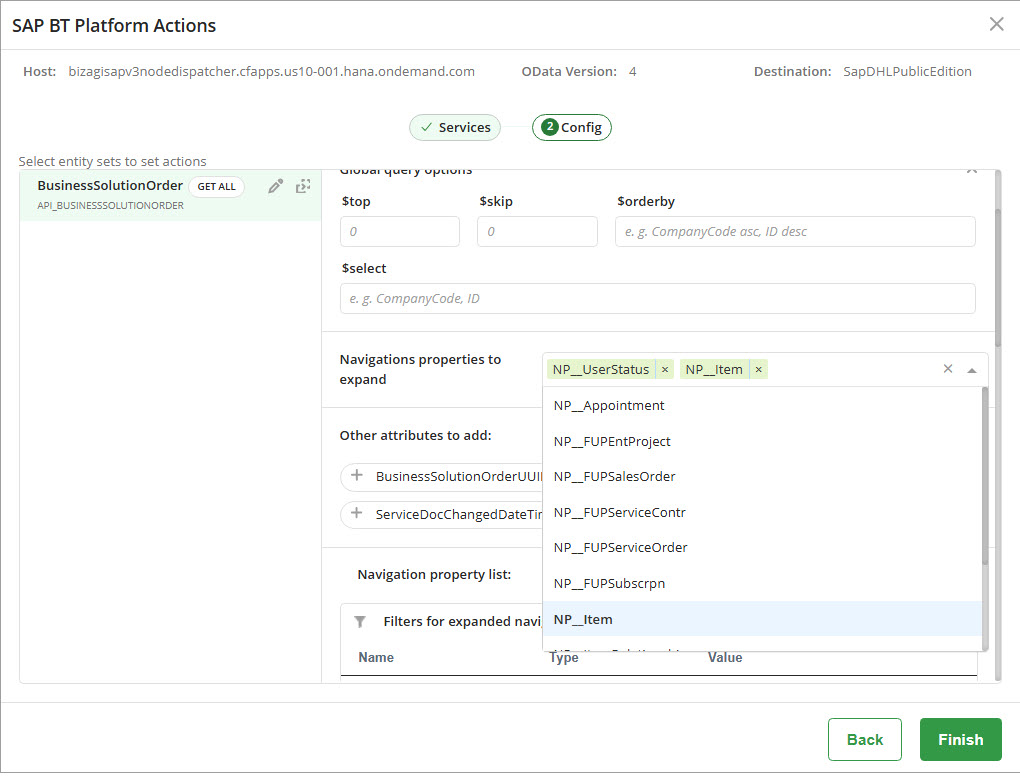Pick NP__FUPServiceContr option
This screenshot has height=780, width=1020.
click(762, 512)
